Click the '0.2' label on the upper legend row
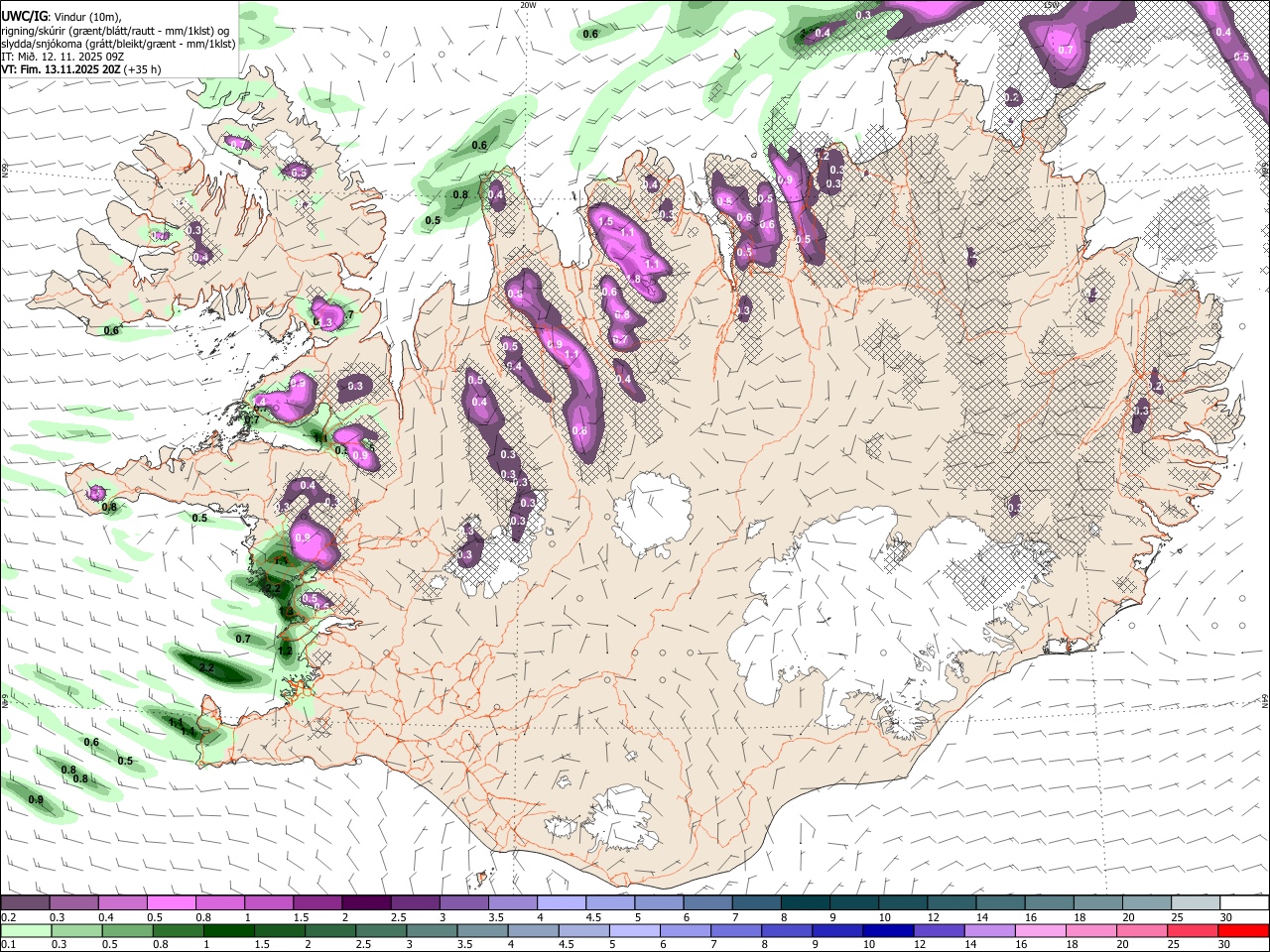 pos(7,917)
